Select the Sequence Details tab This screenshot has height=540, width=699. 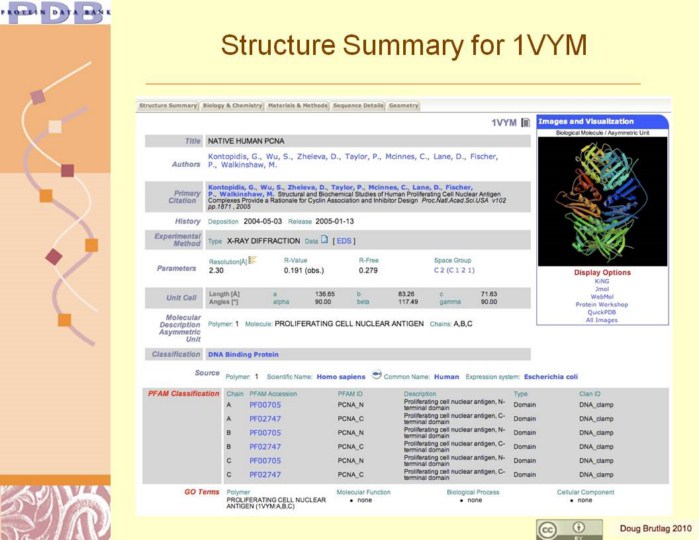click(x=358, y=105)
